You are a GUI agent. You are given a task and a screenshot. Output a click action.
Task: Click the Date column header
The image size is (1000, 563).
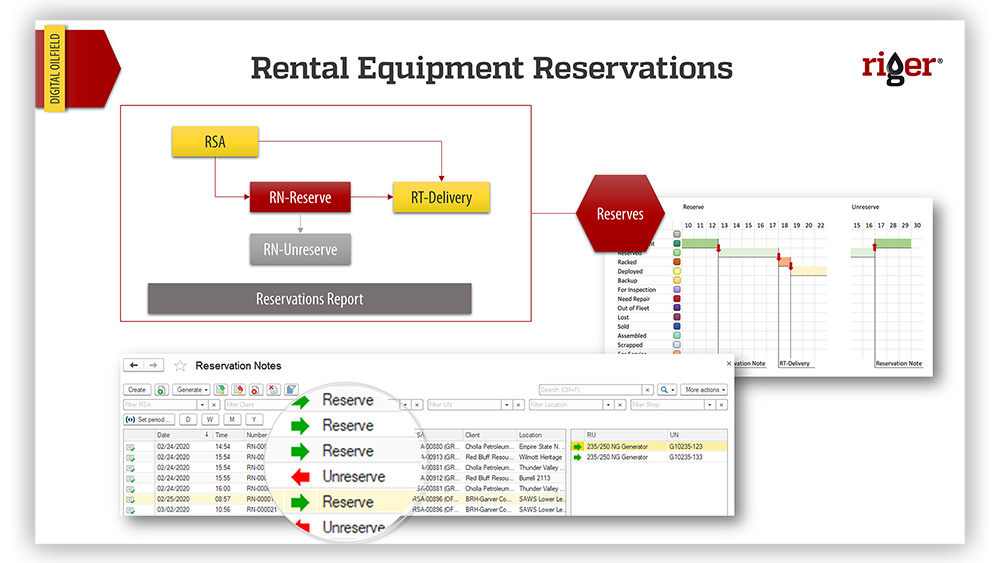click(165, 435)
